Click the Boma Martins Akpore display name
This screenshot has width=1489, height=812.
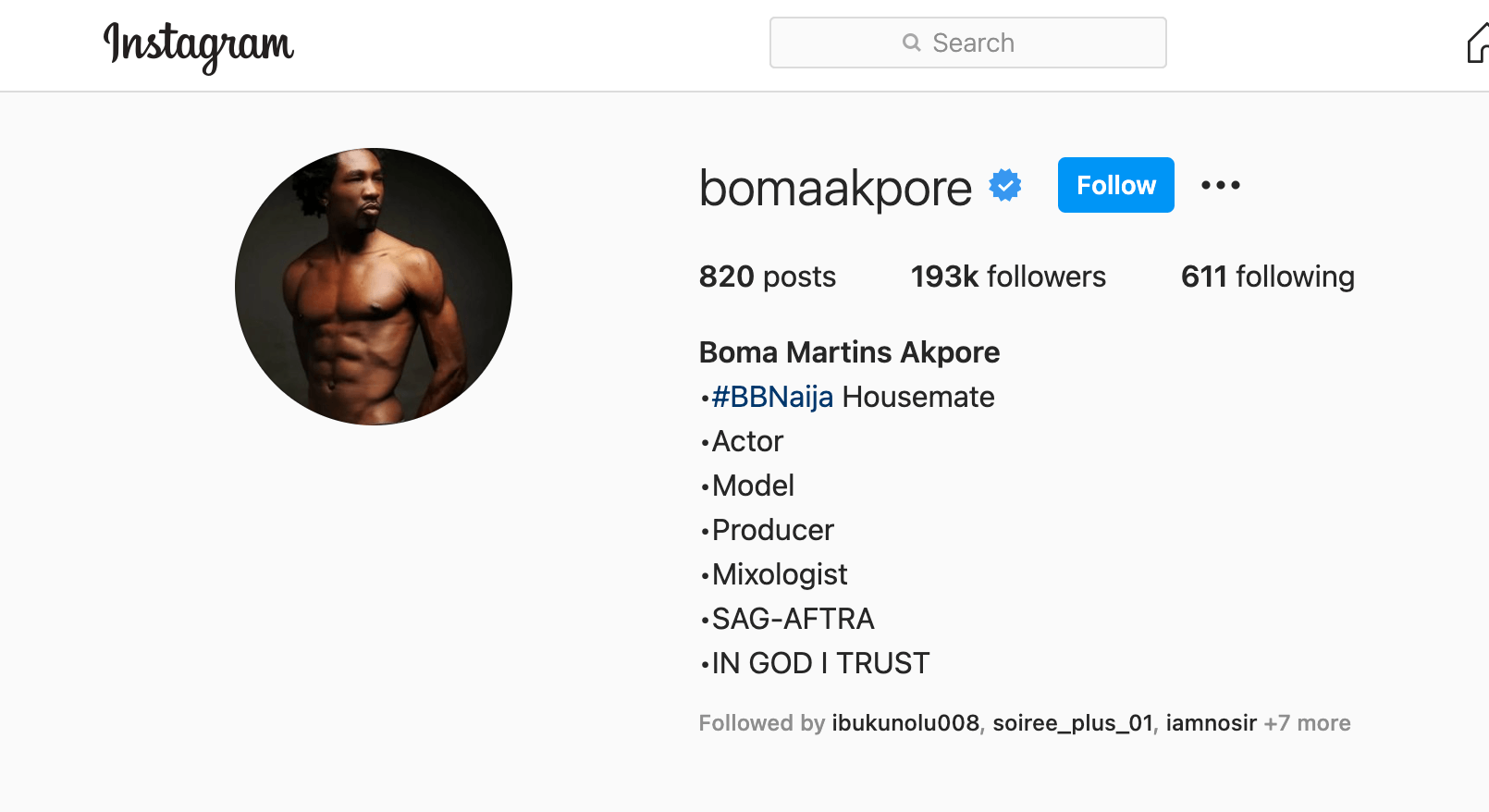(849, 352)
